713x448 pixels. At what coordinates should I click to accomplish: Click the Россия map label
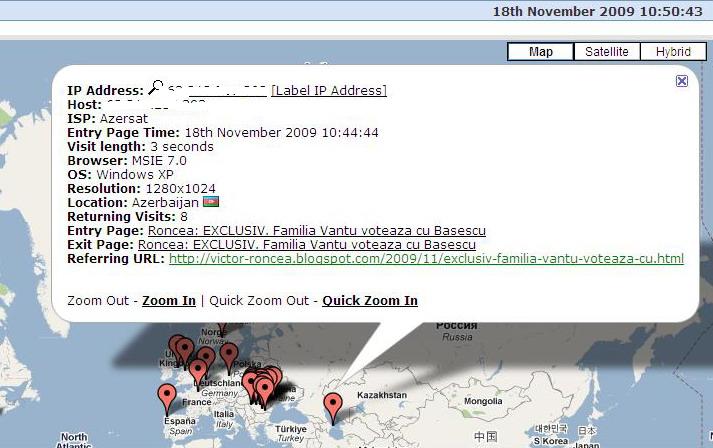pos(457,326)
